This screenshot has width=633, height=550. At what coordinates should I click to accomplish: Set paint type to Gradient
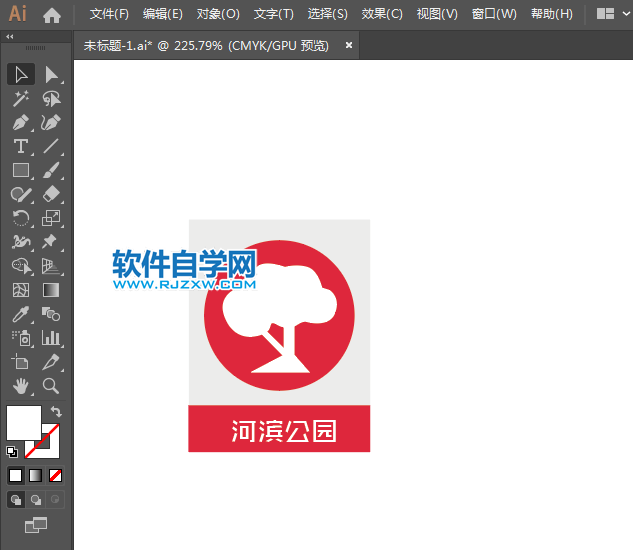pos(36,476)
